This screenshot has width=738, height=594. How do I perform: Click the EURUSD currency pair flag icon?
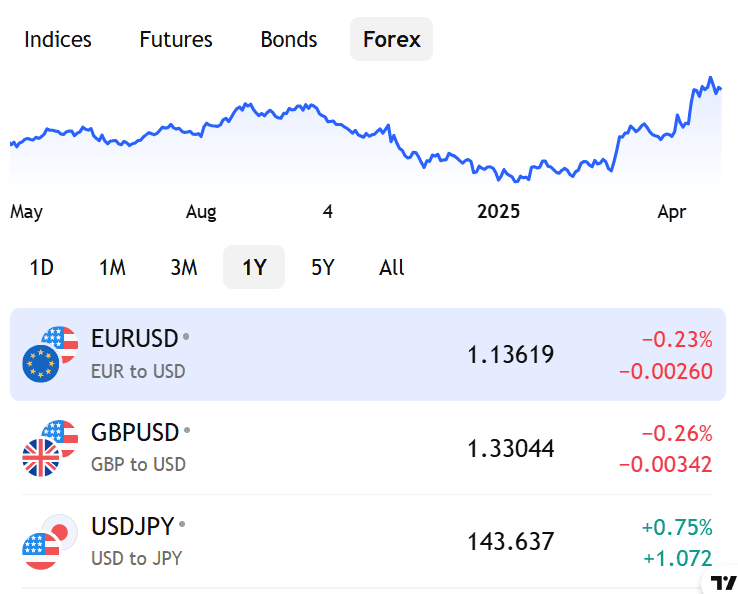[x=49, y=354]
